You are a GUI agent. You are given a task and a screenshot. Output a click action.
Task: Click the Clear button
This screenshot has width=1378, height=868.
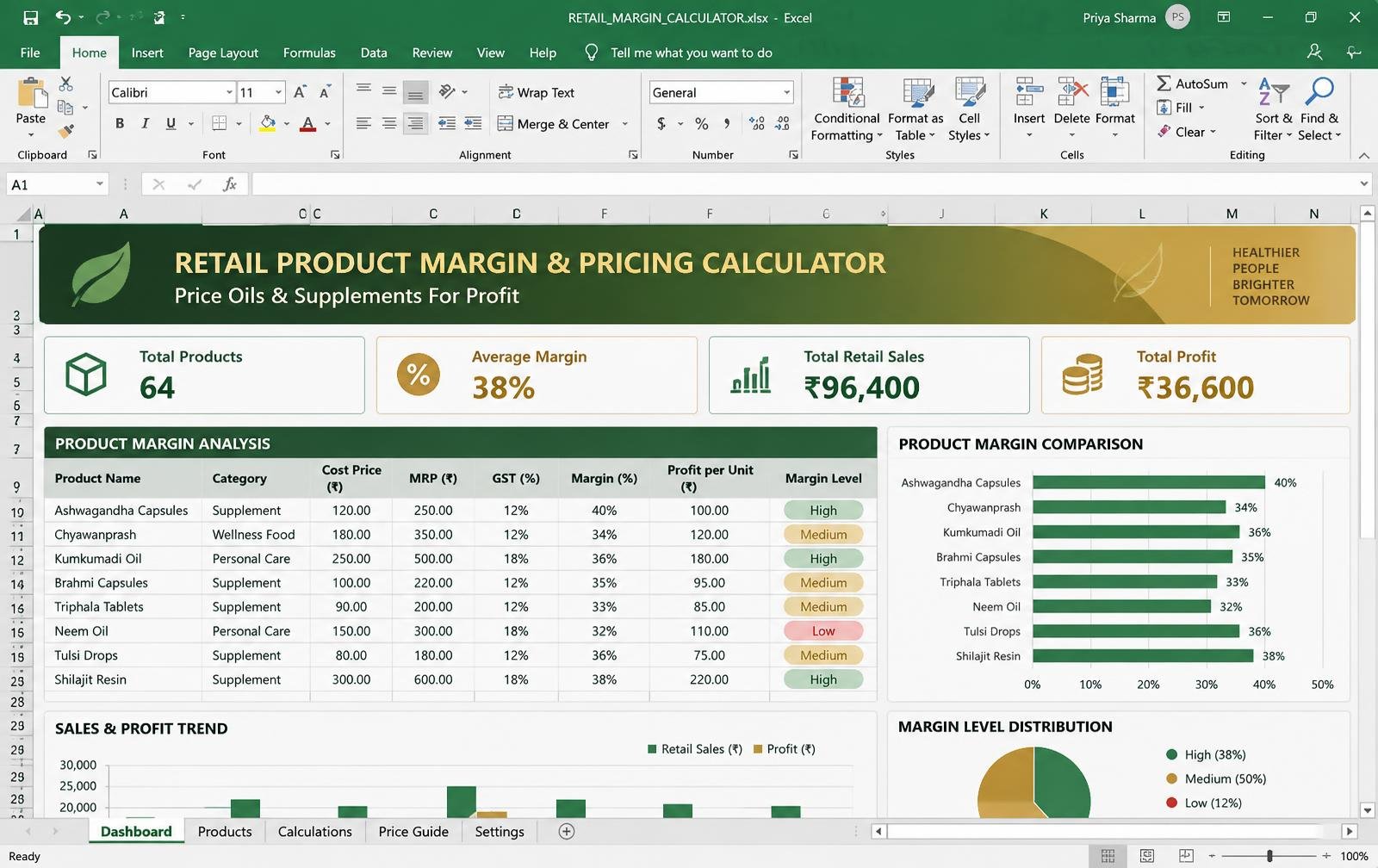(x=1187, y=132)
